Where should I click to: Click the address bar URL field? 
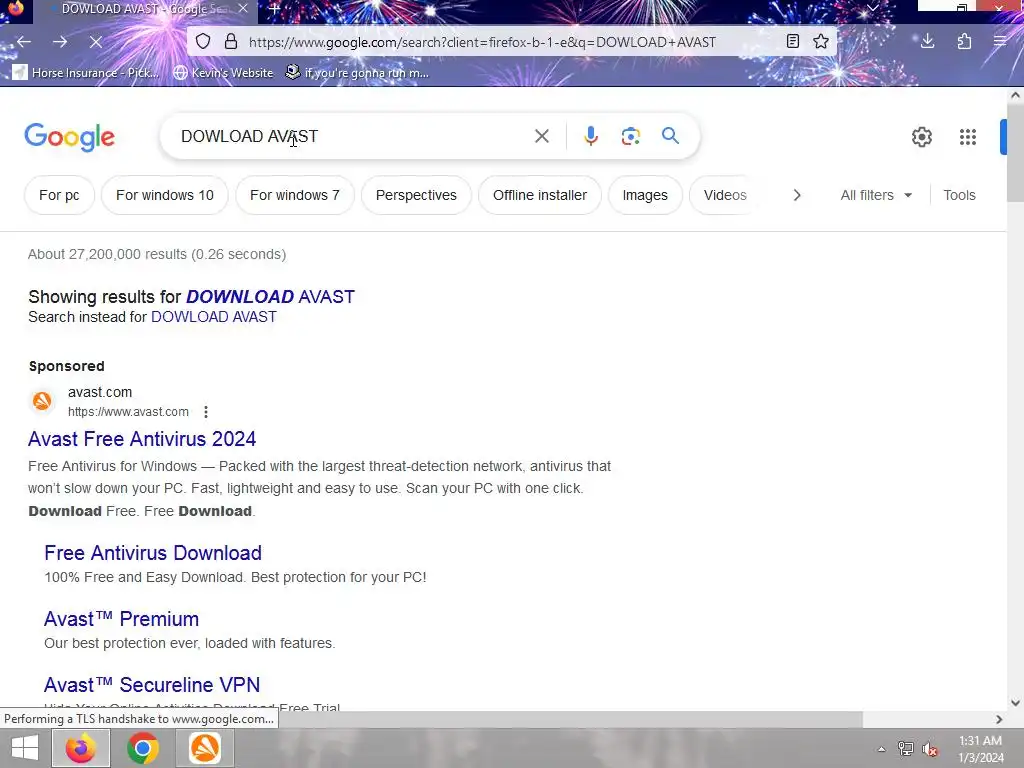(482, 42)
